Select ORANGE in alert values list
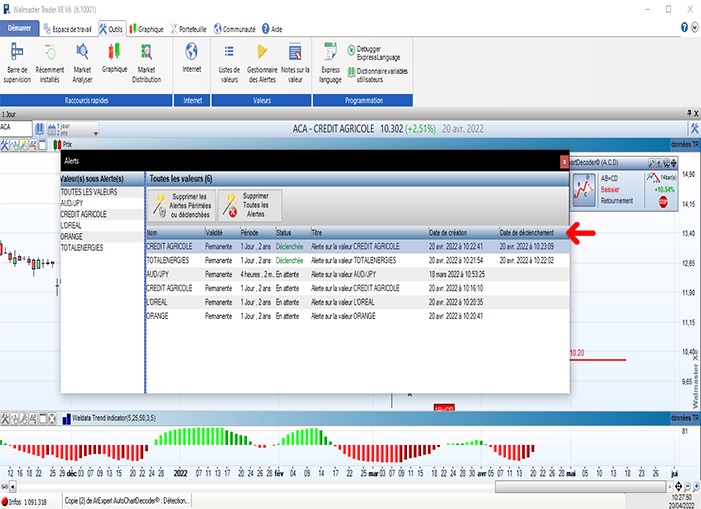Viewport: 701px width, 509px height. tap(102, 236)
